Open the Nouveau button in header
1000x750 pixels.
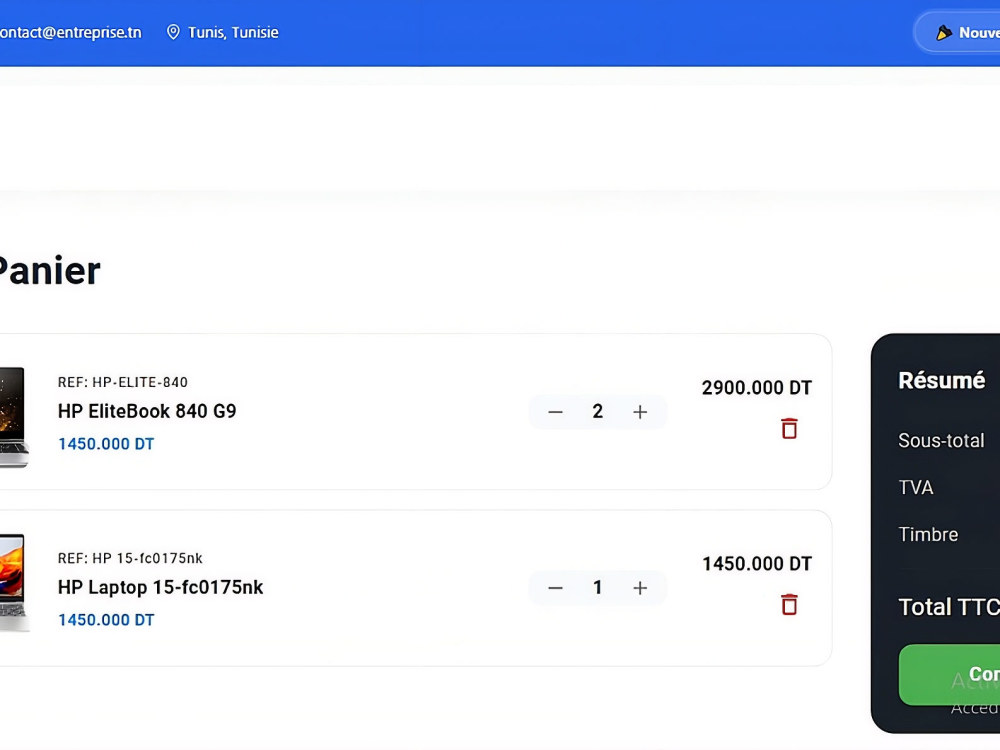click(957, 33)
